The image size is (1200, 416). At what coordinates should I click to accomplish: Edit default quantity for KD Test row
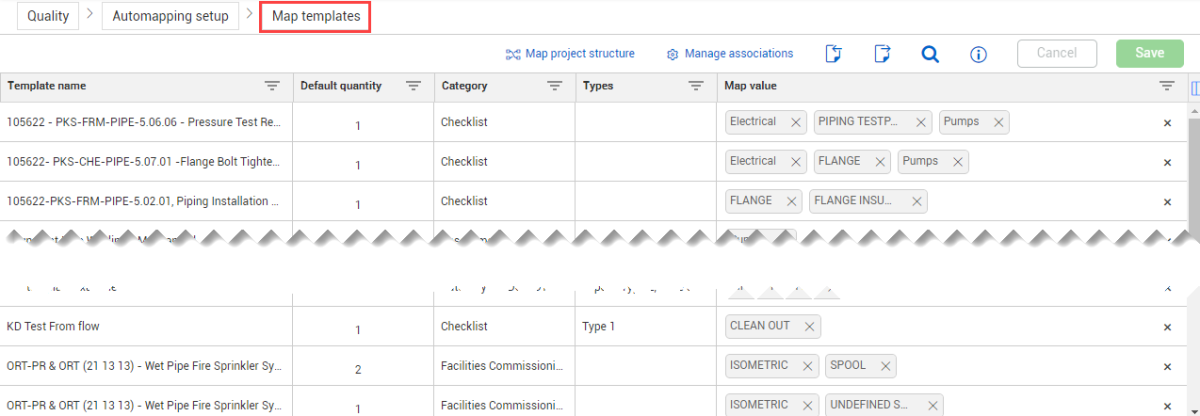[x=358, y=329]
